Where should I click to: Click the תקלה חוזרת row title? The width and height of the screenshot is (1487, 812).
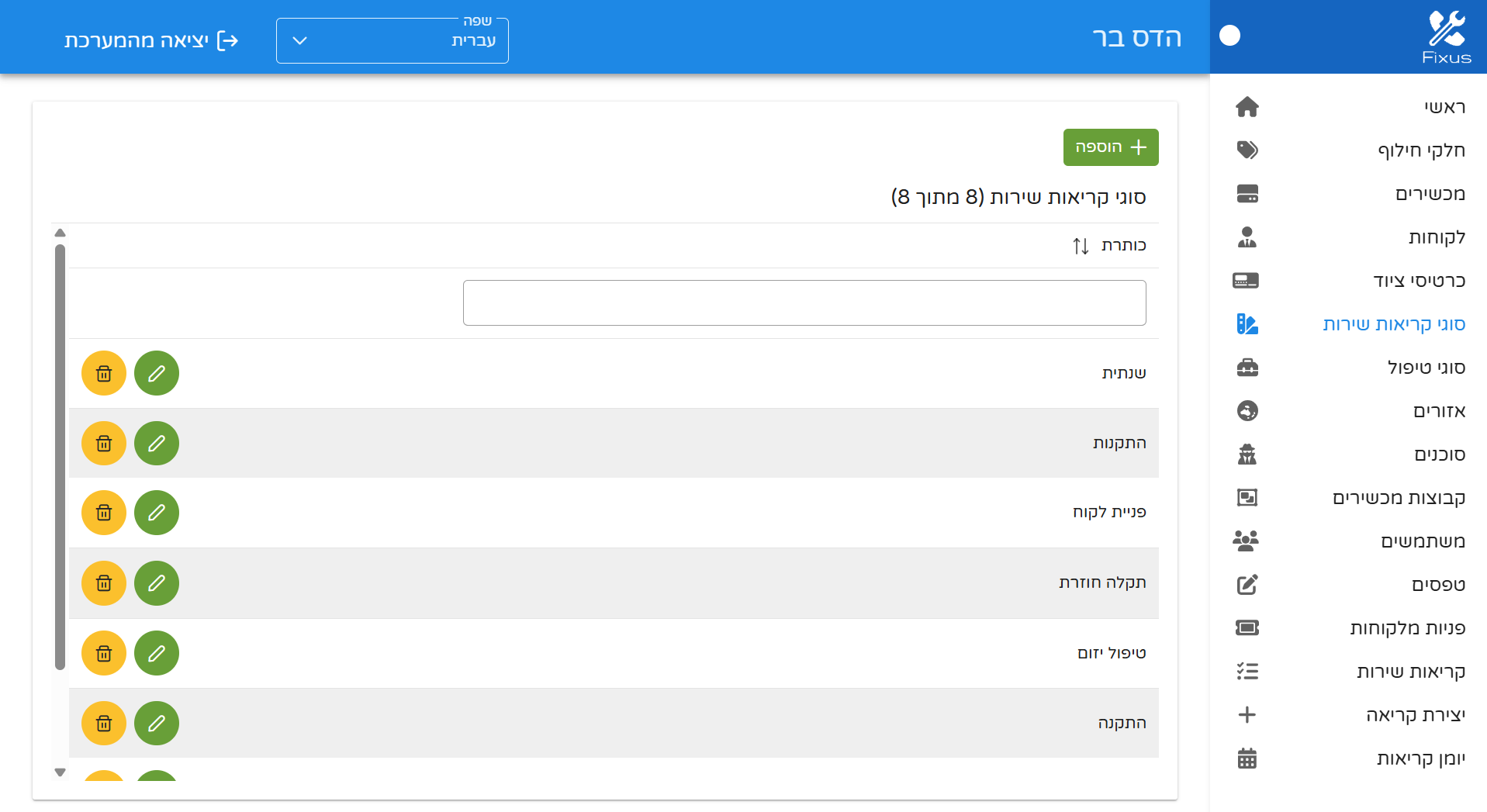click(1102, 583)
